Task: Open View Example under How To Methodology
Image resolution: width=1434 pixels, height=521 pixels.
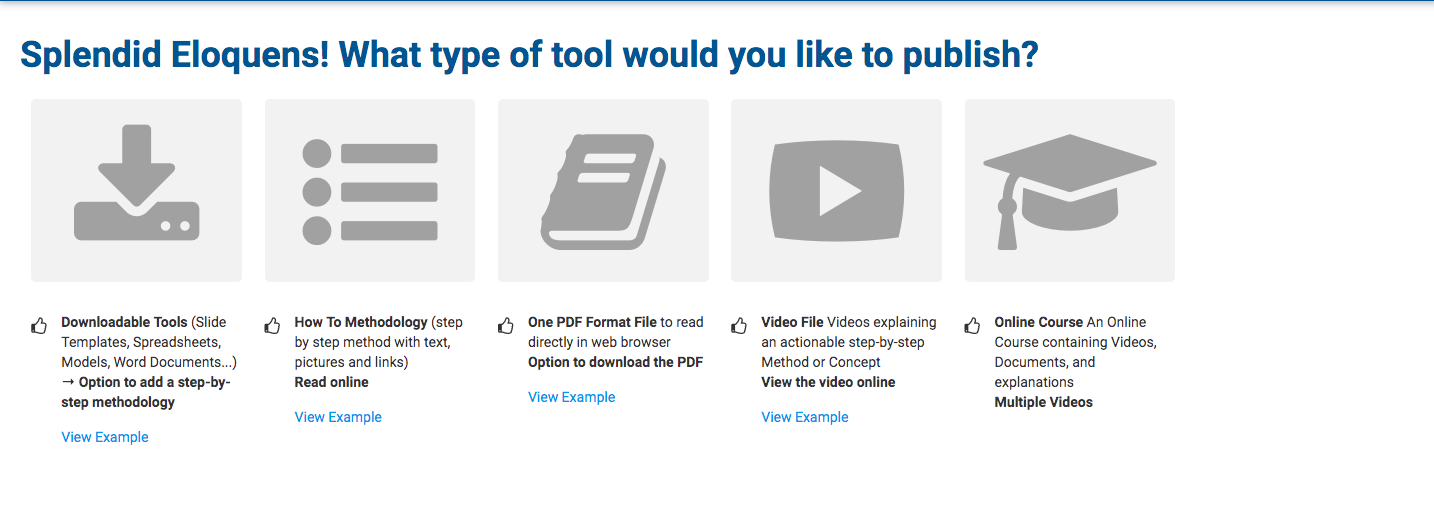Action: pos(338,417)
